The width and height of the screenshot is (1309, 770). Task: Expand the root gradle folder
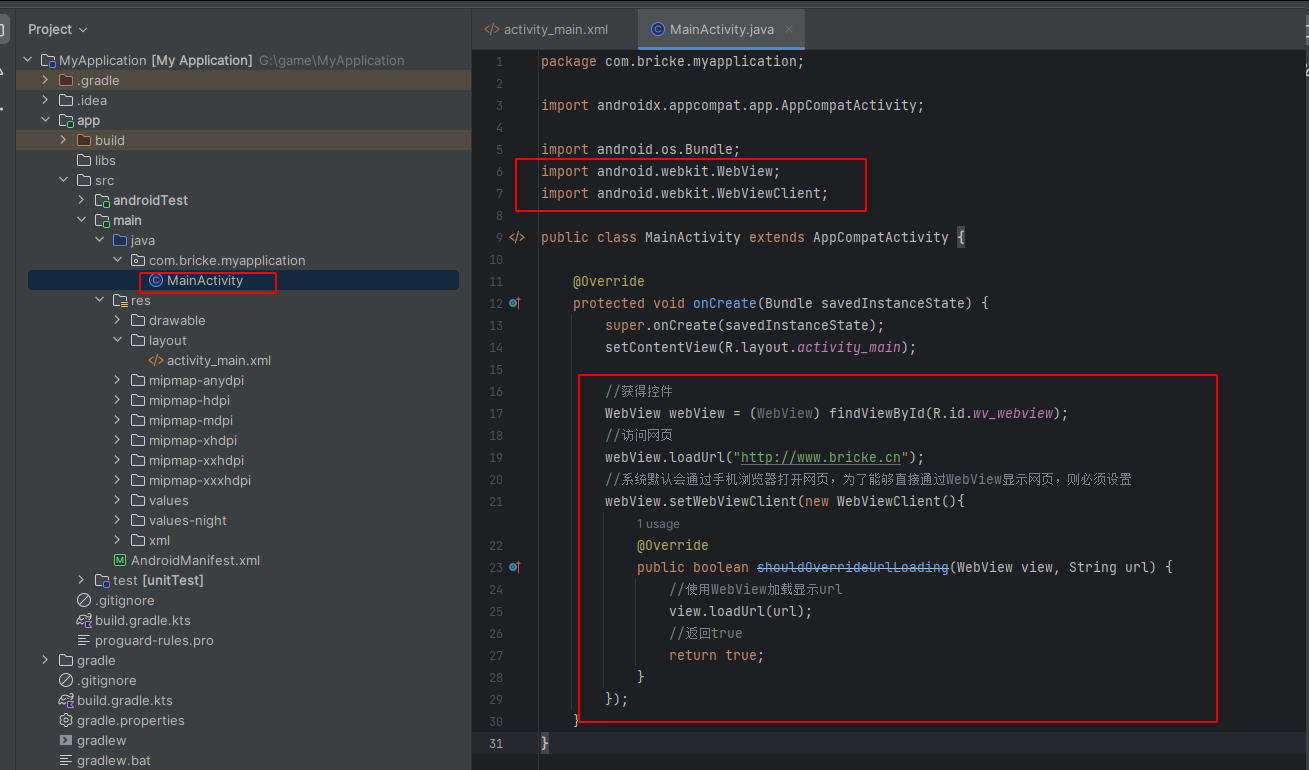(46, 660)
